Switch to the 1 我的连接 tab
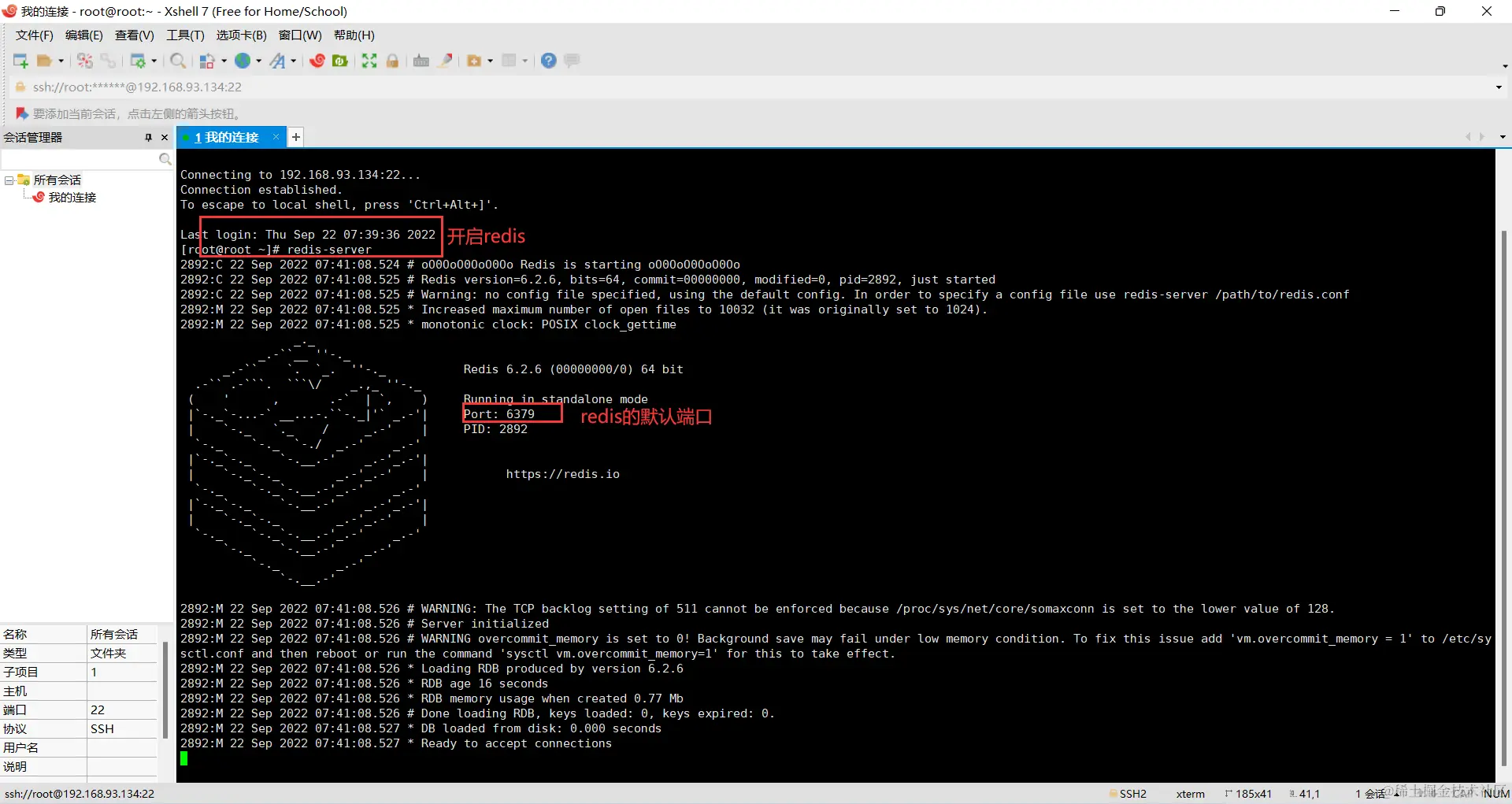The image size is (1512, 804). 227,137
